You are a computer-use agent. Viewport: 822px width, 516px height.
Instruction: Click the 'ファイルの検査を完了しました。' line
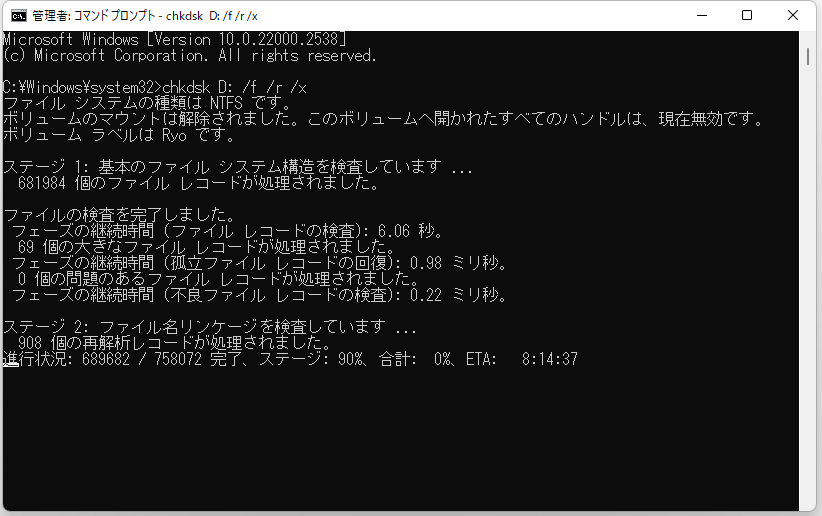click(120, 214)
